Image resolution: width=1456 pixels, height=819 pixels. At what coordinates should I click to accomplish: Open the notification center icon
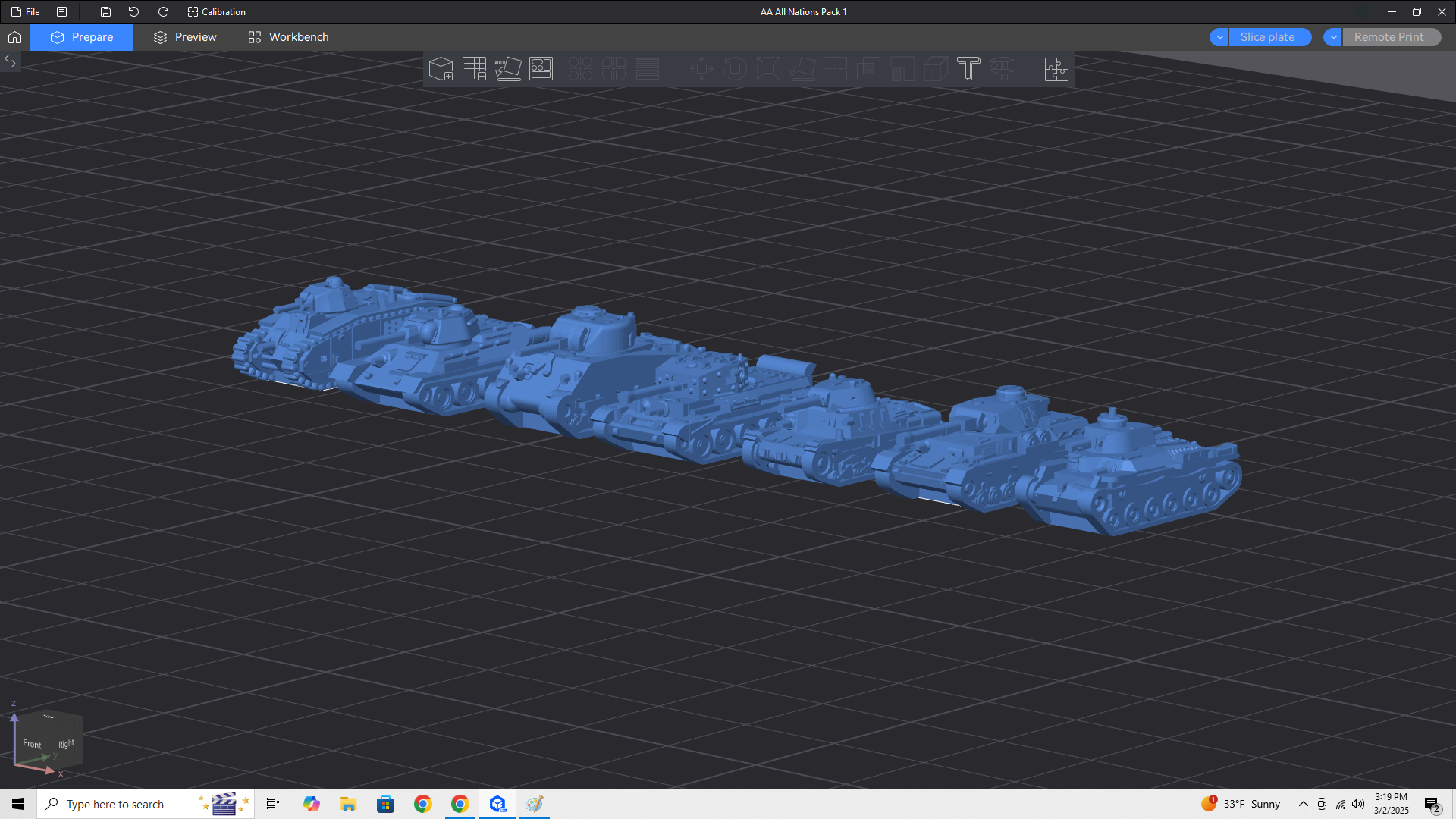[1432, 805]
